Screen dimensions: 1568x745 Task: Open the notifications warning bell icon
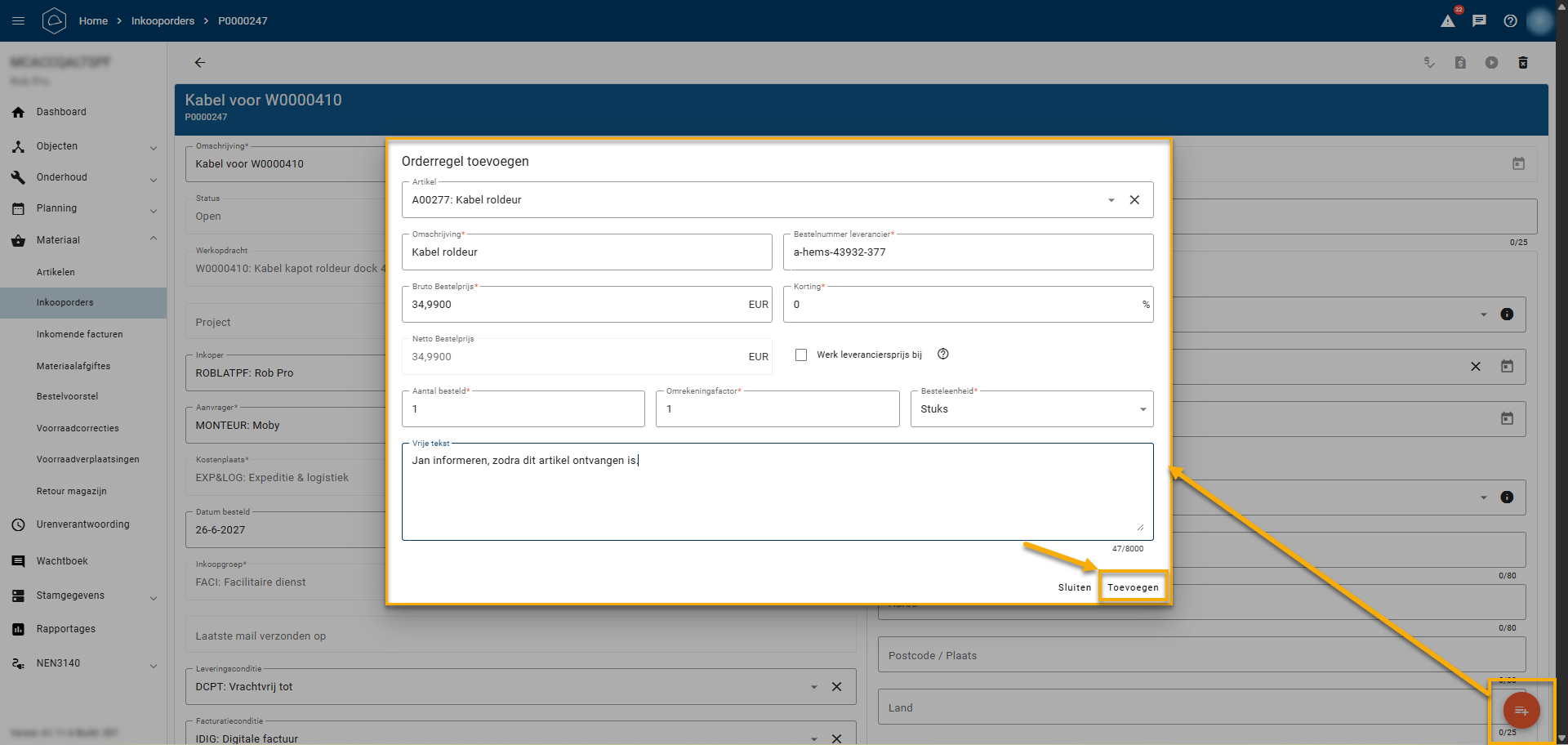[x=1448, y=21]
